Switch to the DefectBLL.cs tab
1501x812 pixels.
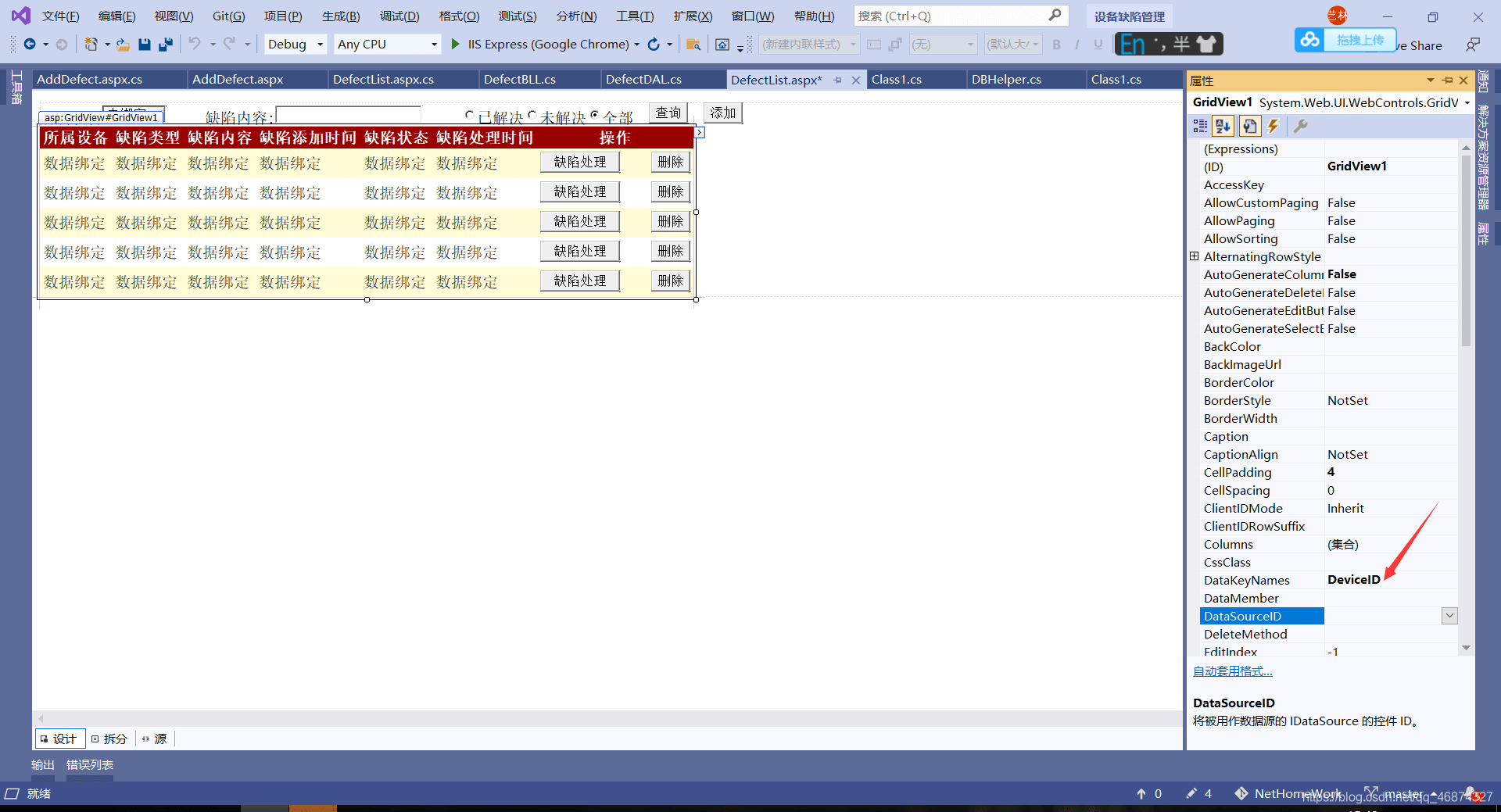pos(520,80)
